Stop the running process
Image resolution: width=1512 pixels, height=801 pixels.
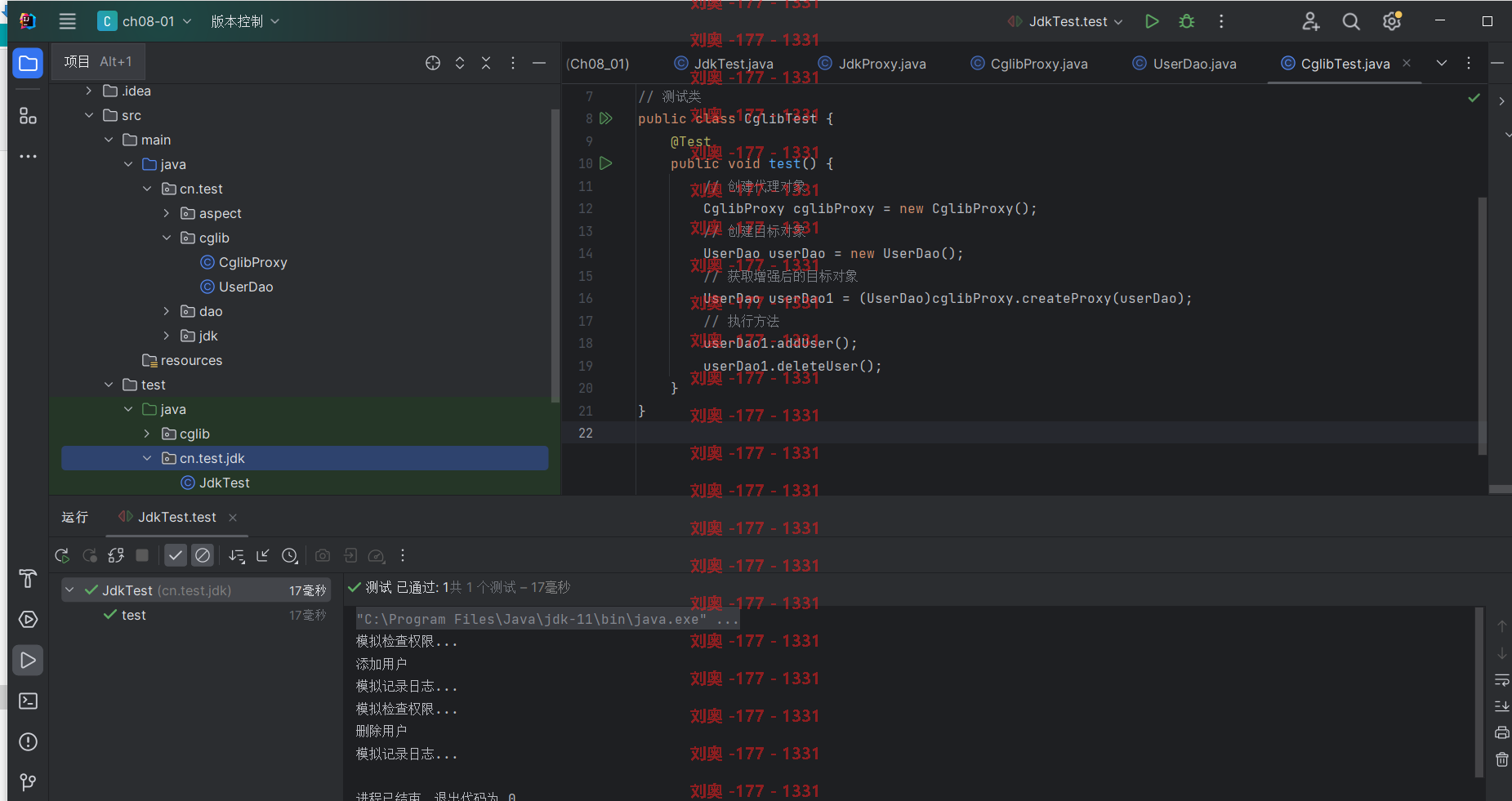[142, 555]
